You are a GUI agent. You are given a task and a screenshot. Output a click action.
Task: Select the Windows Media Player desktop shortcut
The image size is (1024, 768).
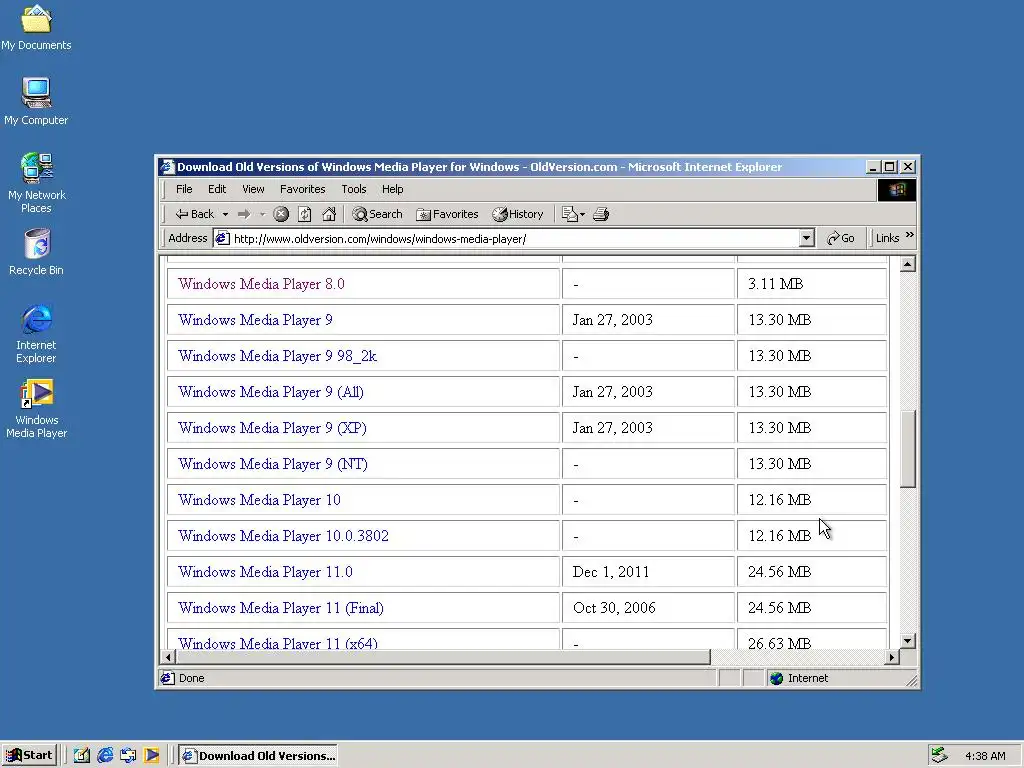[x=36, y=409]
